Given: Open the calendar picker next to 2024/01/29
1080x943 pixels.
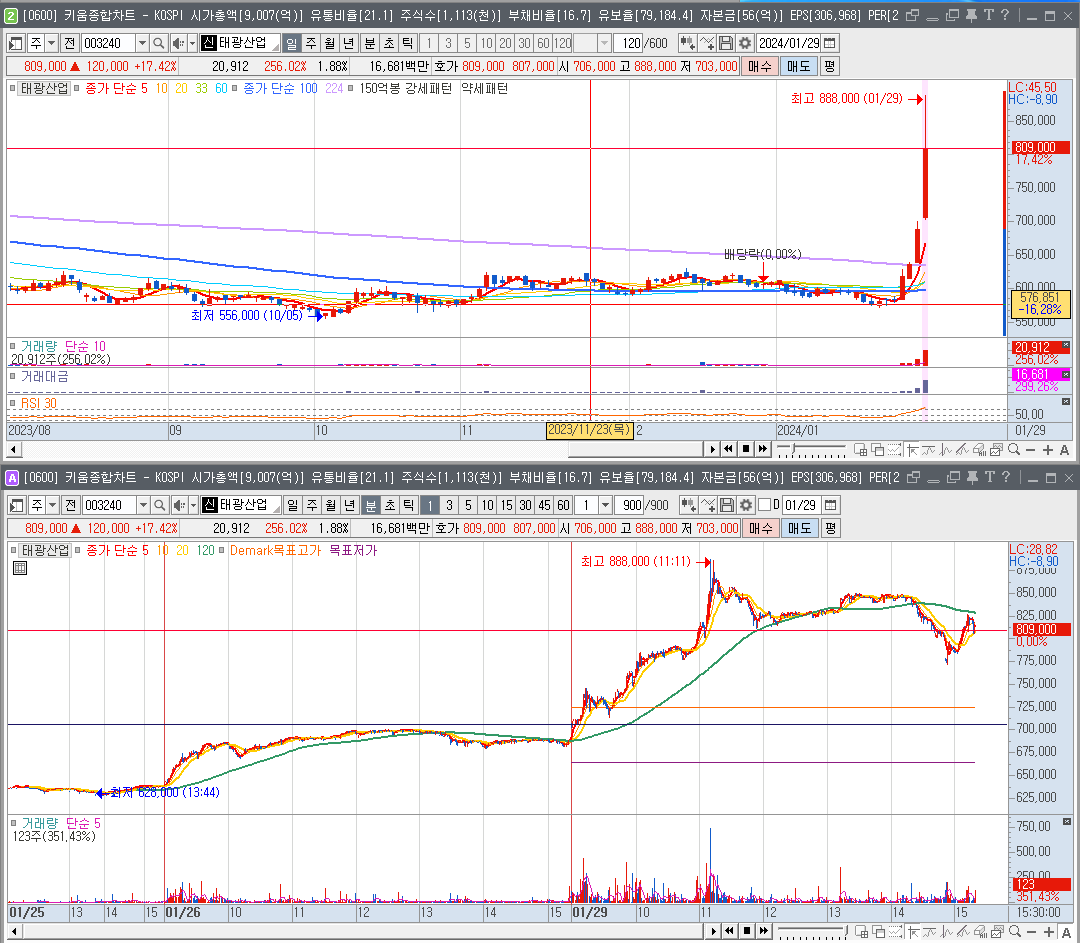Looking at the screenshot, I should (830, 43).
